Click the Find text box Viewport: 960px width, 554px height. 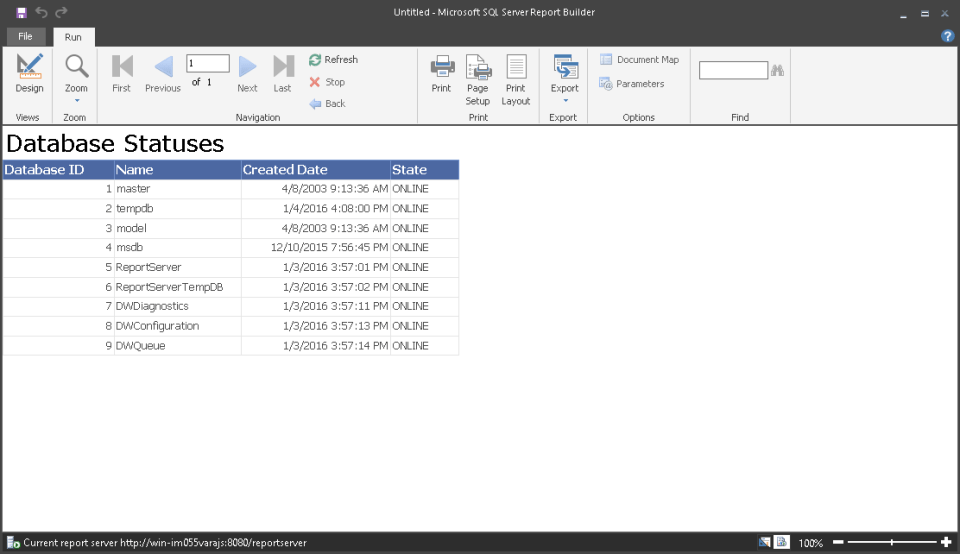[x=733, y=70]
